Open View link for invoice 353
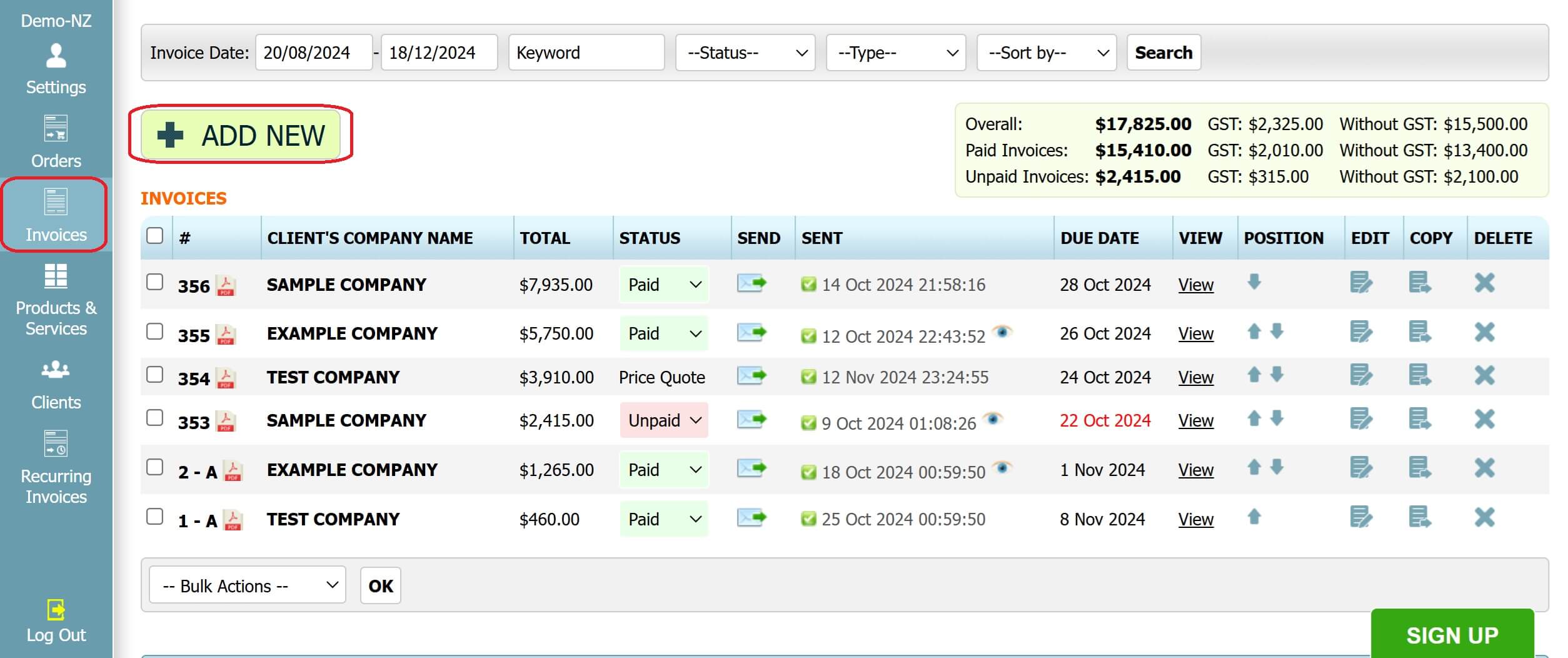The width and height of the screenshot is (1568, 658). click(x=1195, y=421)
